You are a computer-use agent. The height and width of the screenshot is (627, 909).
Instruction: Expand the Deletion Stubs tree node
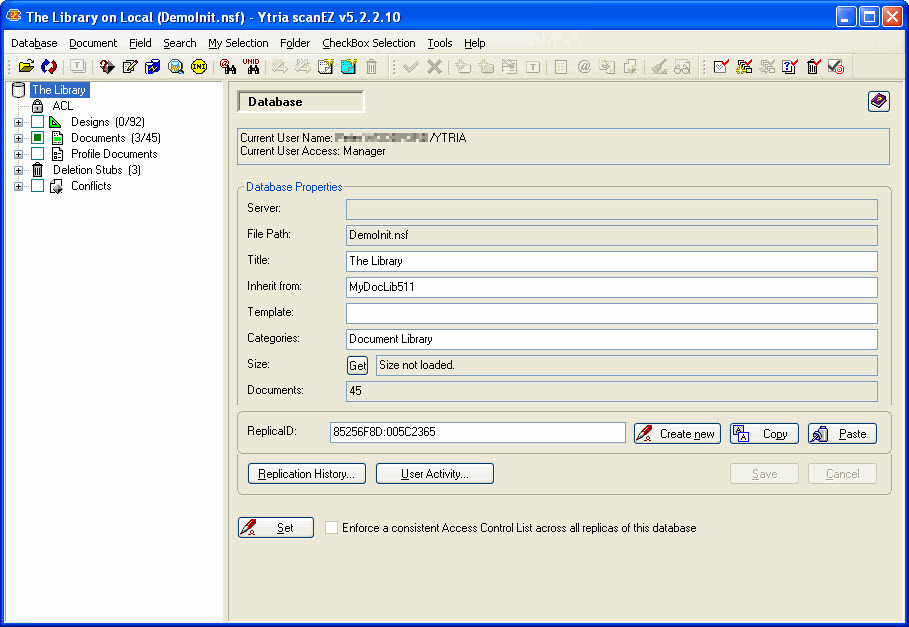pos(18,170)
